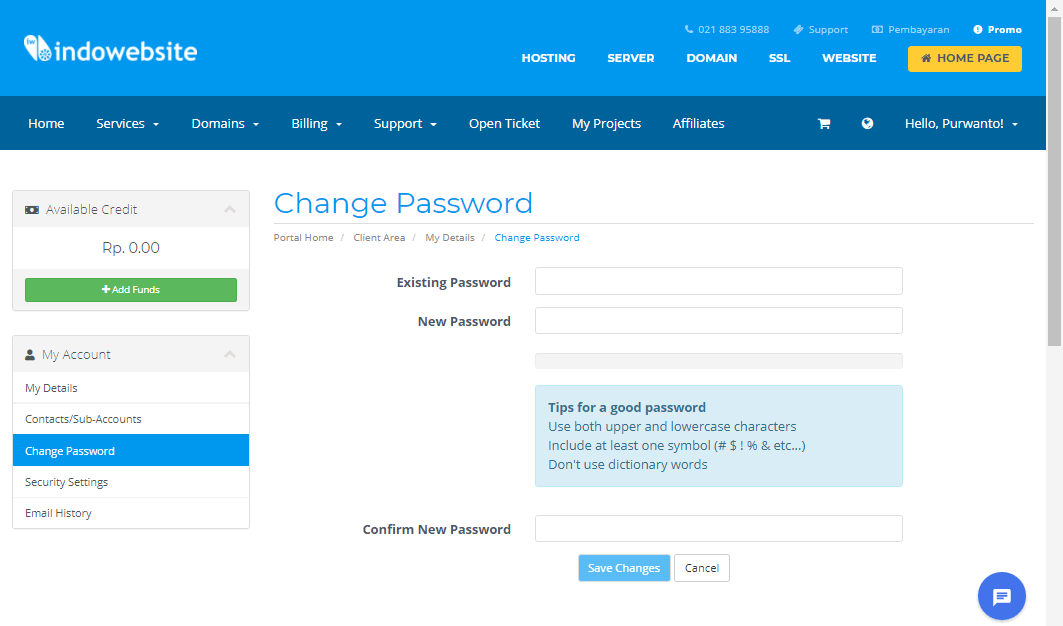Collapse the Available Credit panel
Viewport: 1063px width, 626px height.
pyautogui.click(x=230, y=209)
